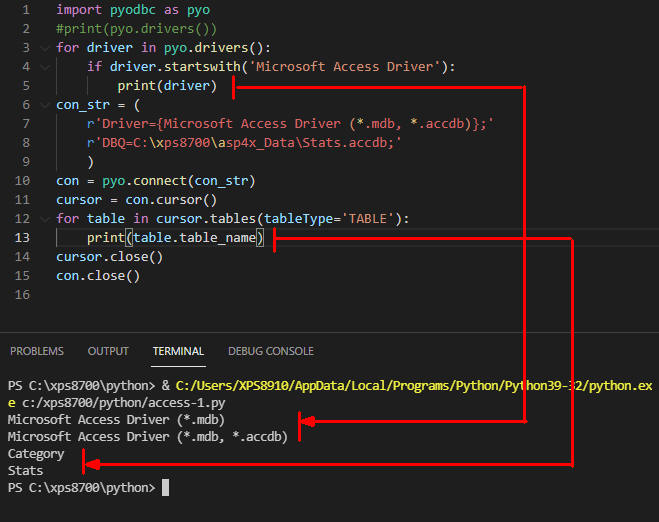Click 'con.cursor()' on line 11
The width and height of the screenshot is (659, 522).
171,200
